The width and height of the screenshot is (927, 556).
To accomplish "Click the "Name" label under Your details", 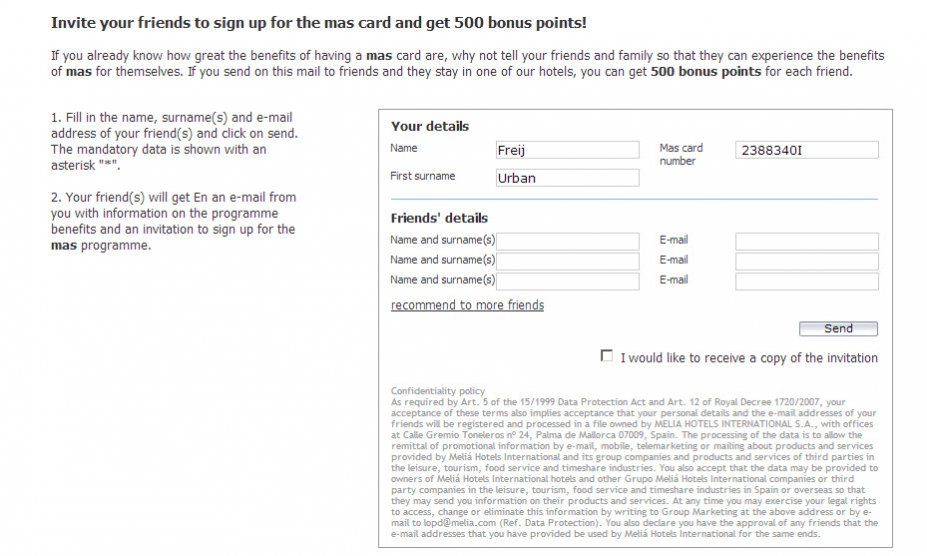I will 404,148.
